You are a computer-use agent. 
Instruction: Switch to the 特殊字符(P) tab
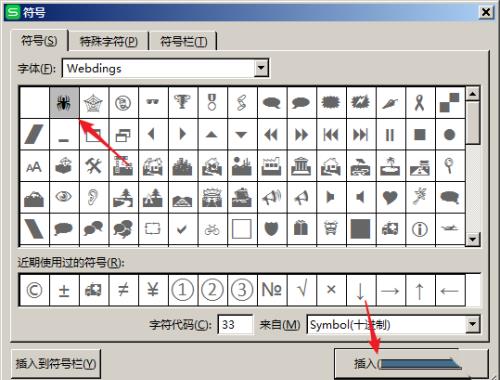[x=109, y=41]
